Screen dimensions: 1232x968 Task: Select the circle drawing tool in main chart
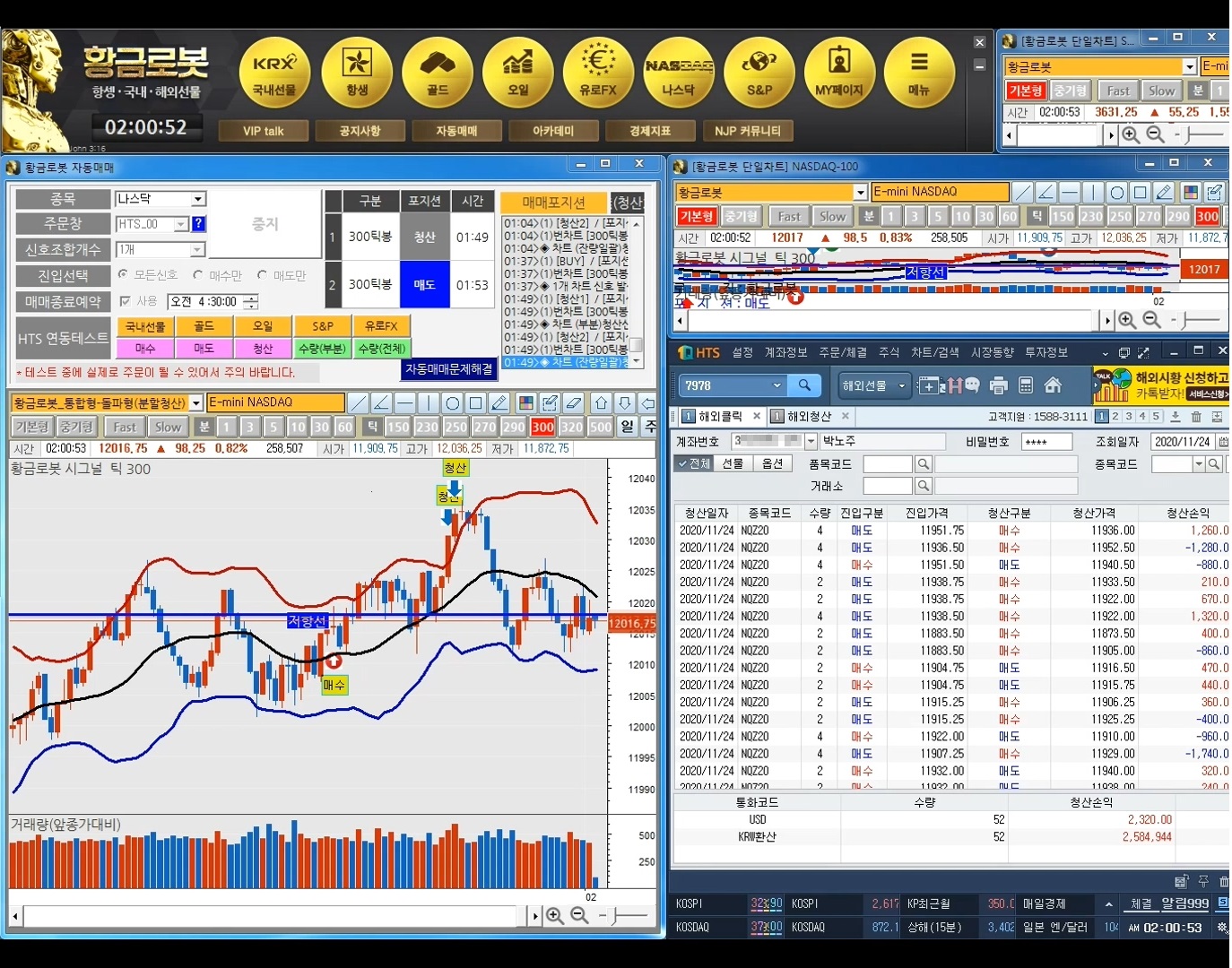tap(452, 403)
